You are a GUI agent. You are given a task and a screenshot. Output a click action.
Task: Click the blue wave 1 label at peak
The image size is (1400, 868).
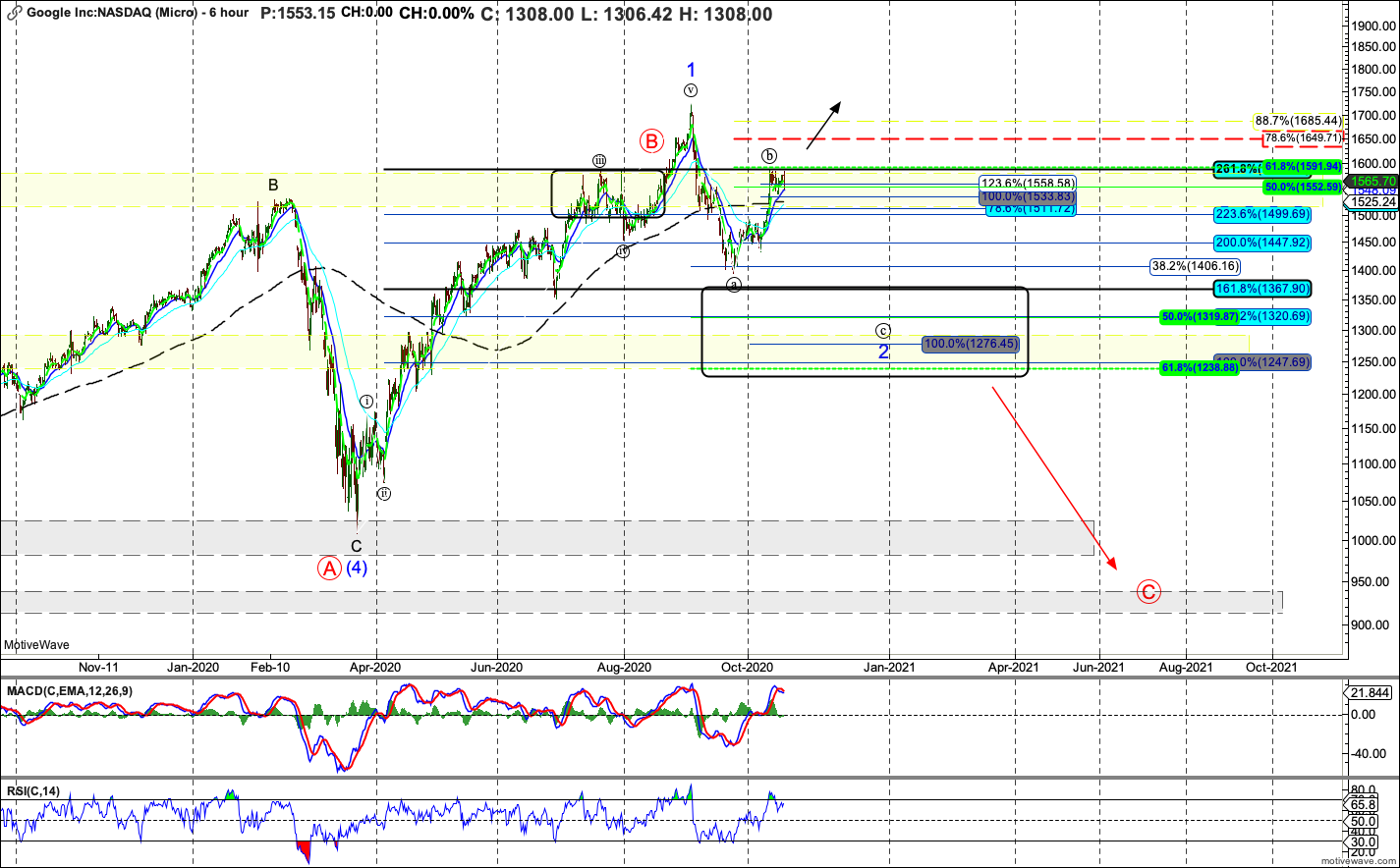691,70
